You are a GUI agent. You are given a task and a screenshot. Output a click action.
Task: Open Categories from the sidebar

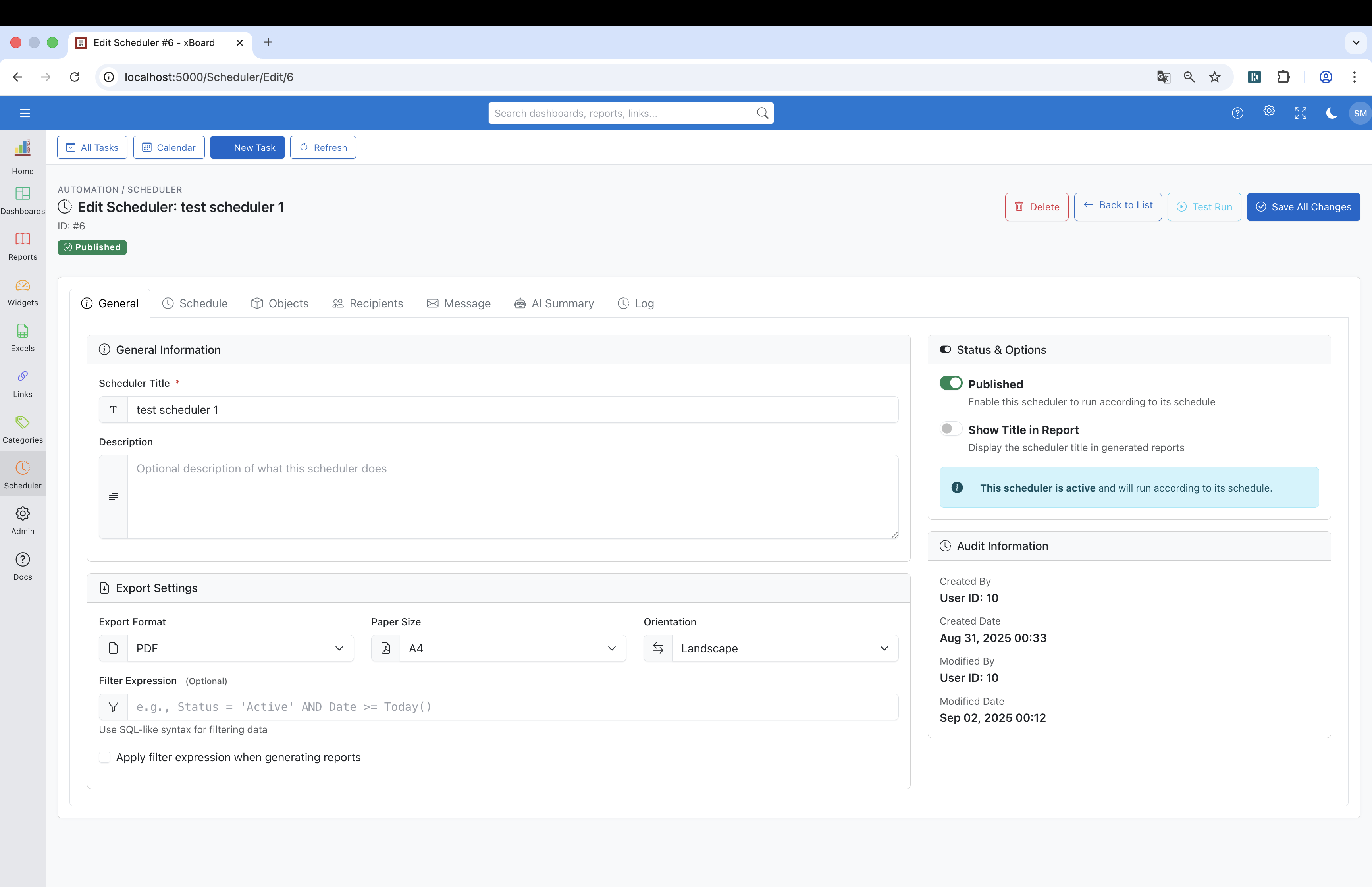pos(23,430)
